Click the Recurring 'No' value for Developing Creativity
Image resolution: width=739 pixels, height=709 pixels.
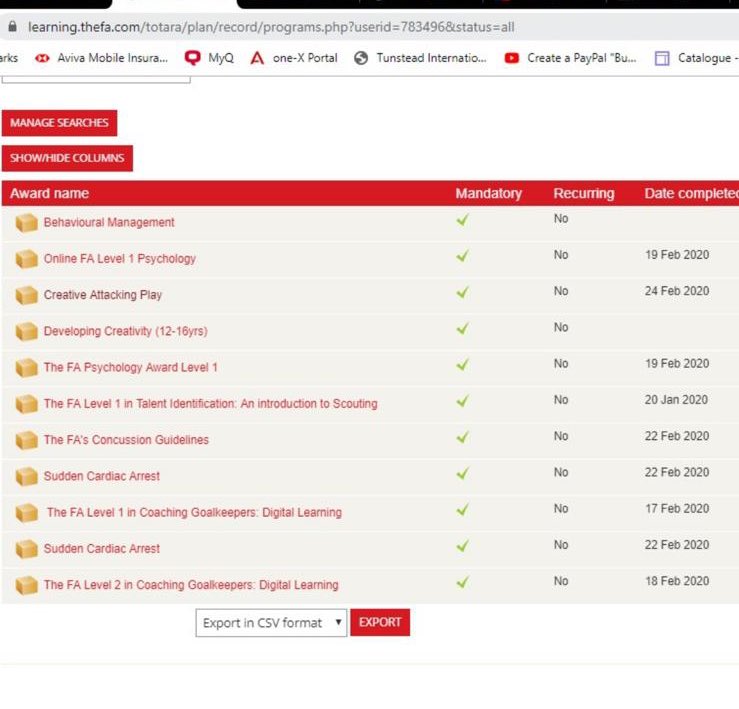click(561, 328)
